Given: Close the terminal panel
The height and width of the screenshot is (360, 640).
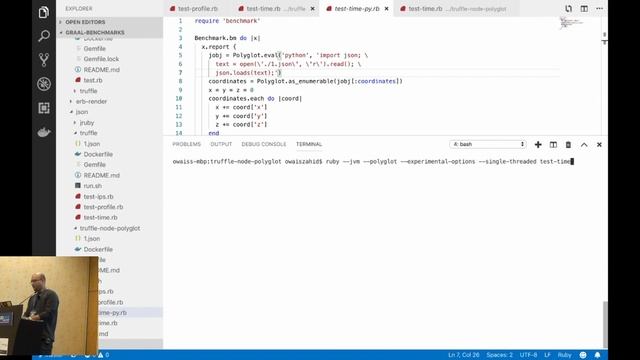Looking at the screenshot, I should point(599,144).
